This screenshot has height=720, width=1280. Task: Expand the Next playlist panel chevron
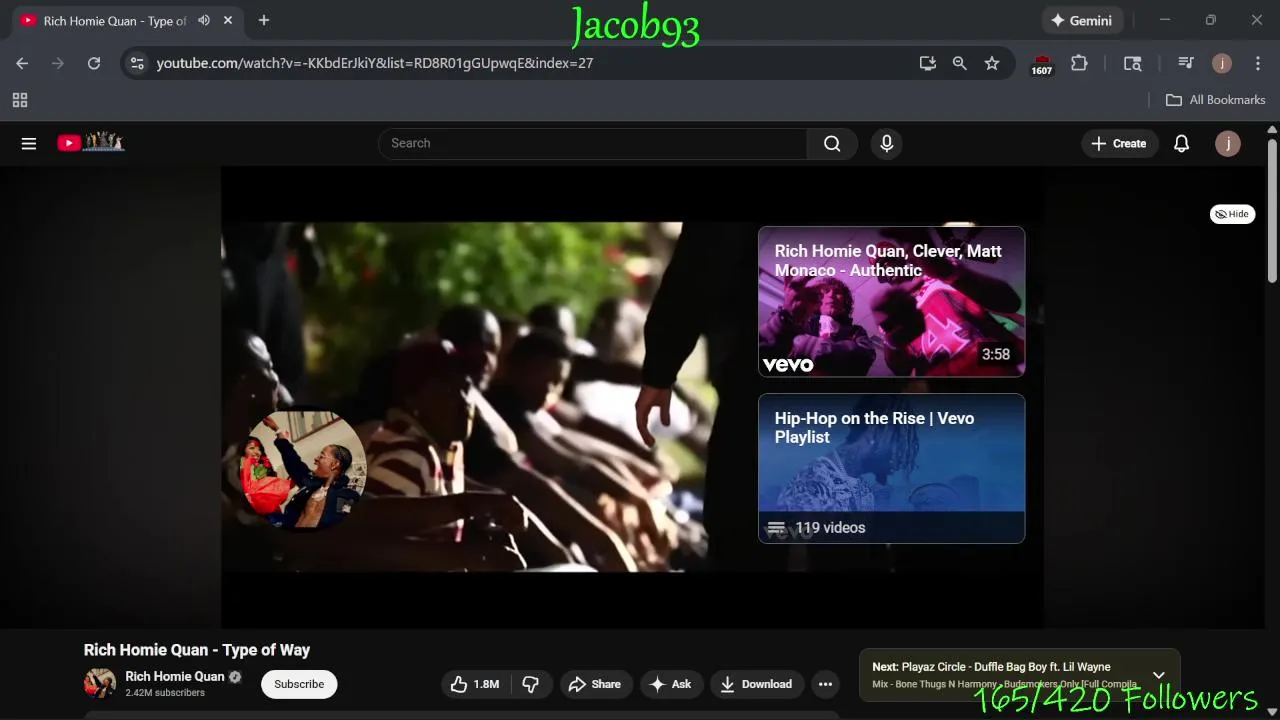[x=1159, y=675]
